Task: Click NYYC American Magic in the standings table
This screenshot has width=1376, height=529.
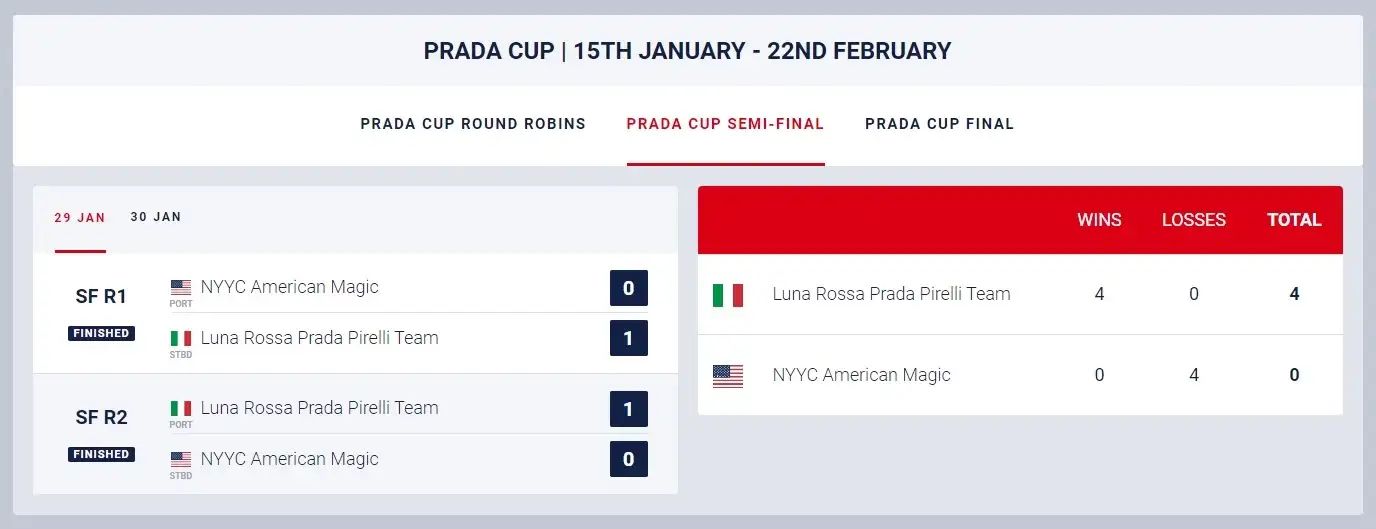Action: pos(861,375)
